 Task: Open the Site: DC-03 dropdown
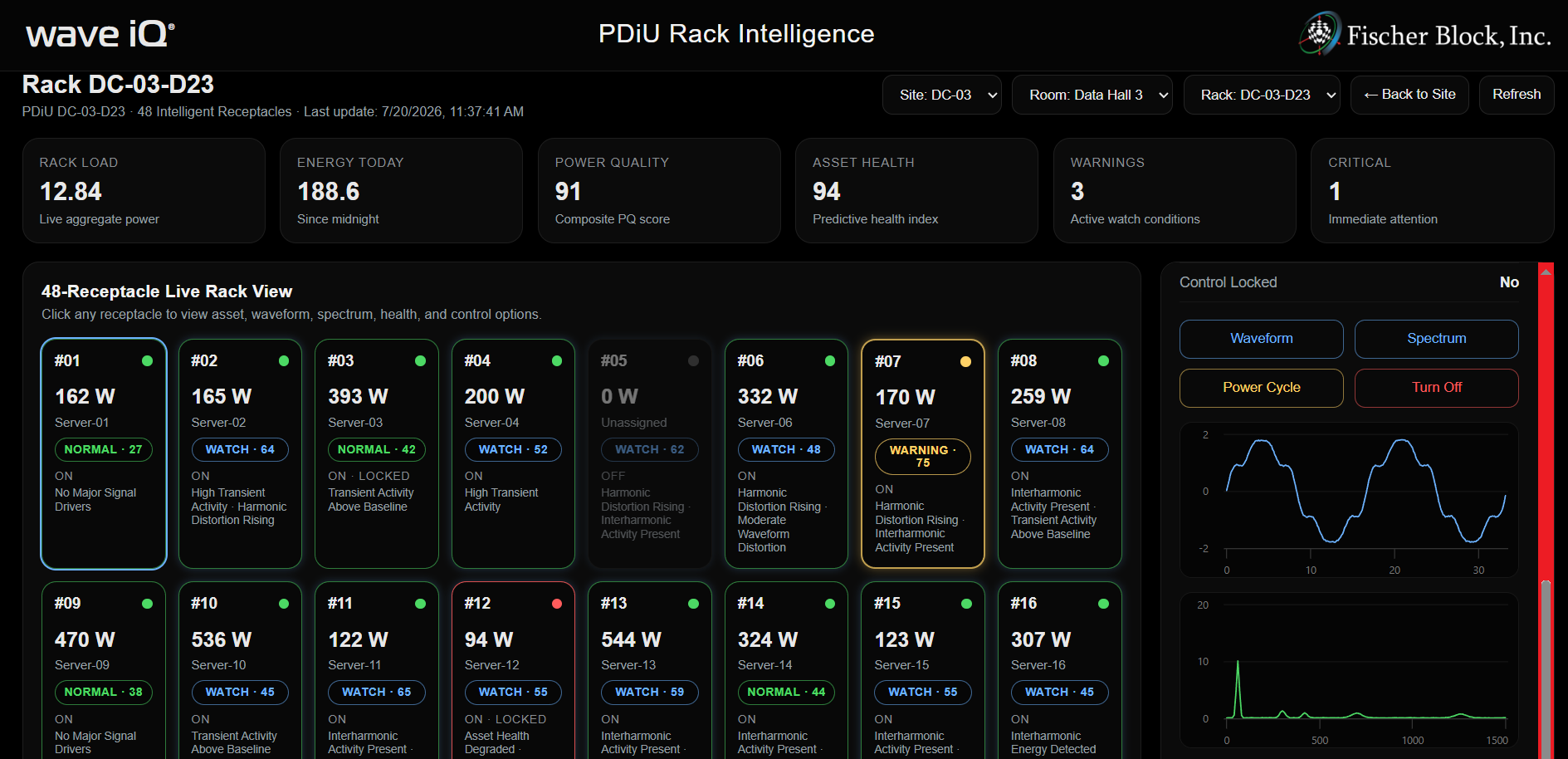coord(941,95)
